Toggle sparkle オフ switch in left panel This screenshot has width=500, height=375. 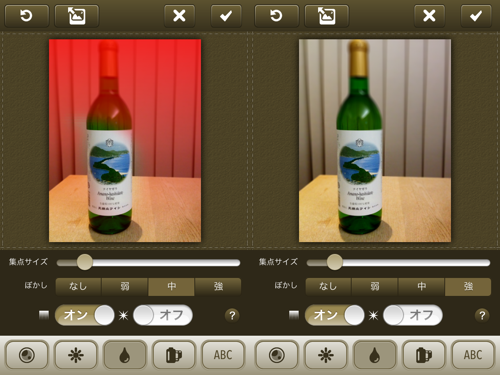[163, 315]
